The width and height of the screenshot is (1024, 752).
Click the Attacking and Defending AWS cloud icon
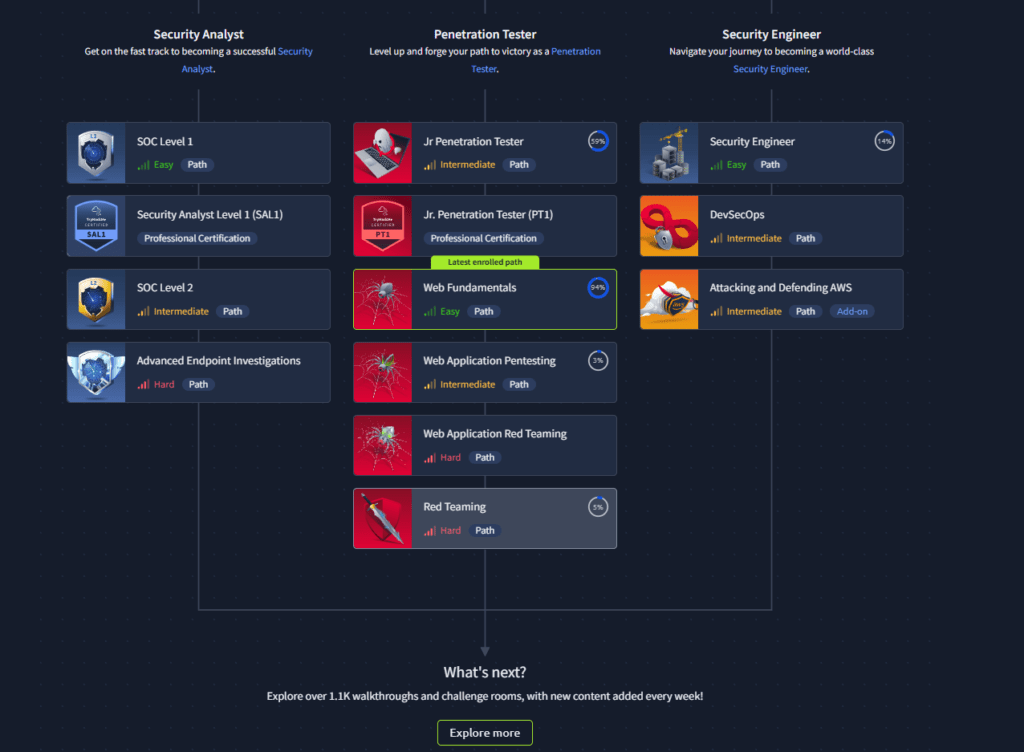tap(669, 299)
